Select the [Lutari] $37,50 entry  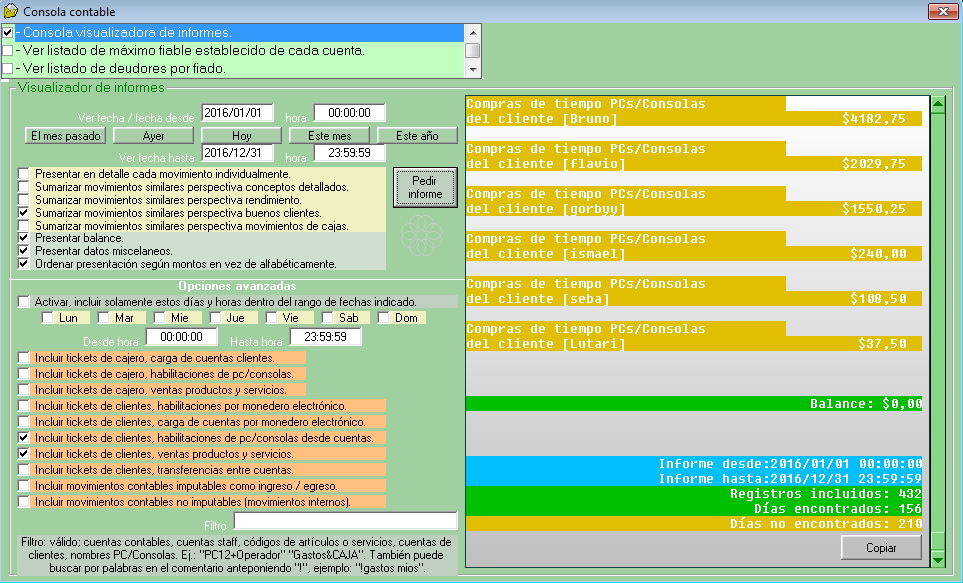click(x=694, y=336)
